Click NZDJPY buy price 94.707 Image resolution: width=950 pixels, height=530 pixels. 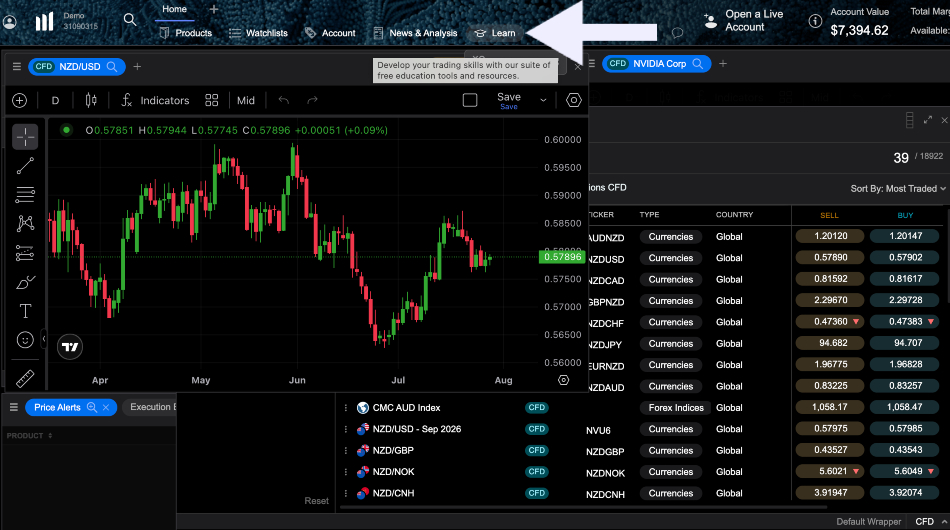pos(905,343)
